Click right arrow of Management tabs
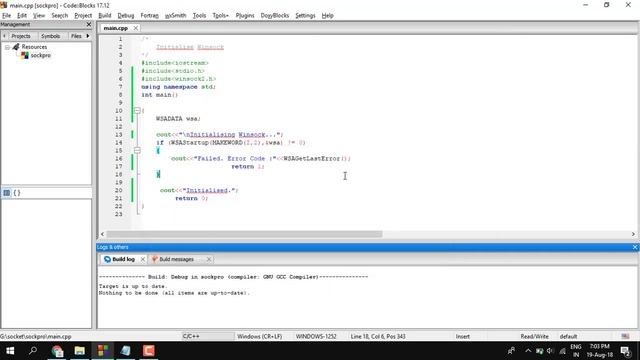This screenshot has width=640, height=360. tap(88, 36)
